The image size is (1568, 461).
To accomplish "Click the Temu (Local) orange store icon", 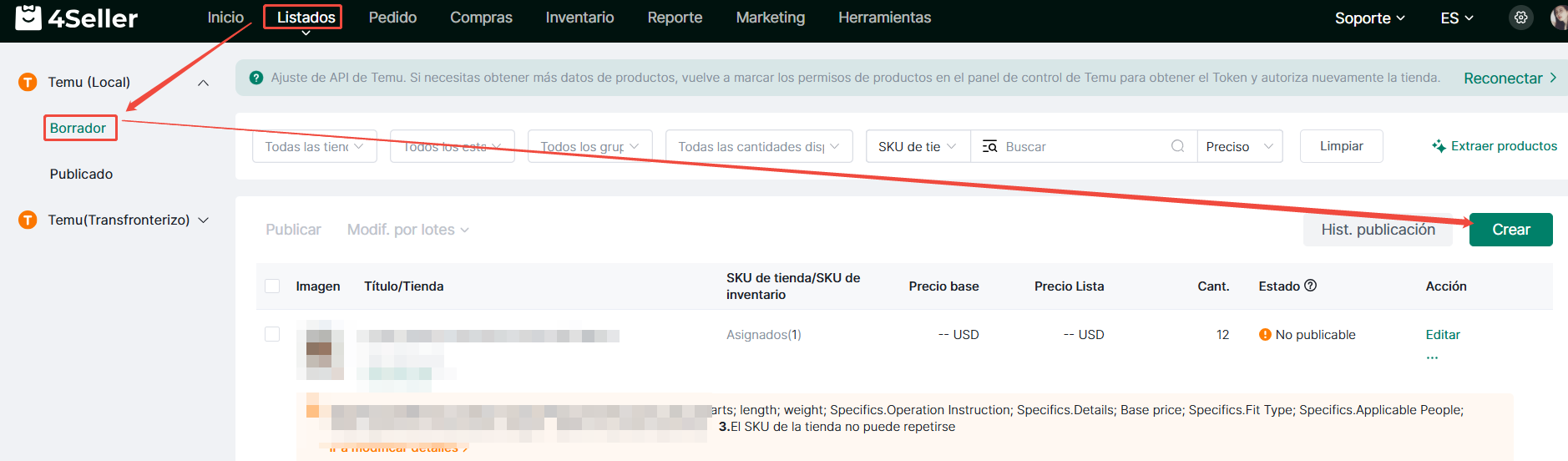I will pyautogui.click(x=28, y=82).
